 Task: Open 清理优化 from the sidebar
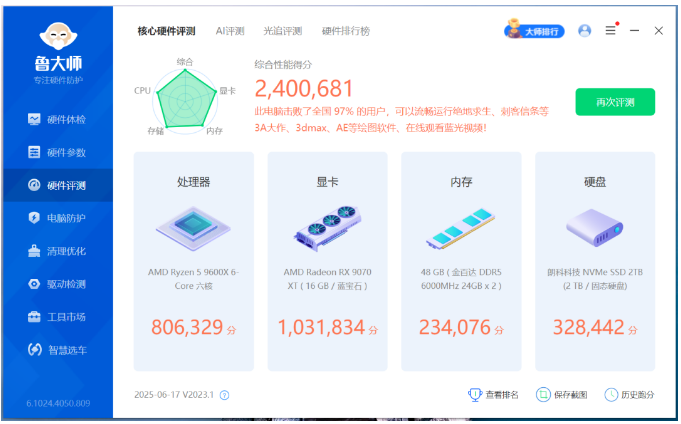tap(57, 251)
